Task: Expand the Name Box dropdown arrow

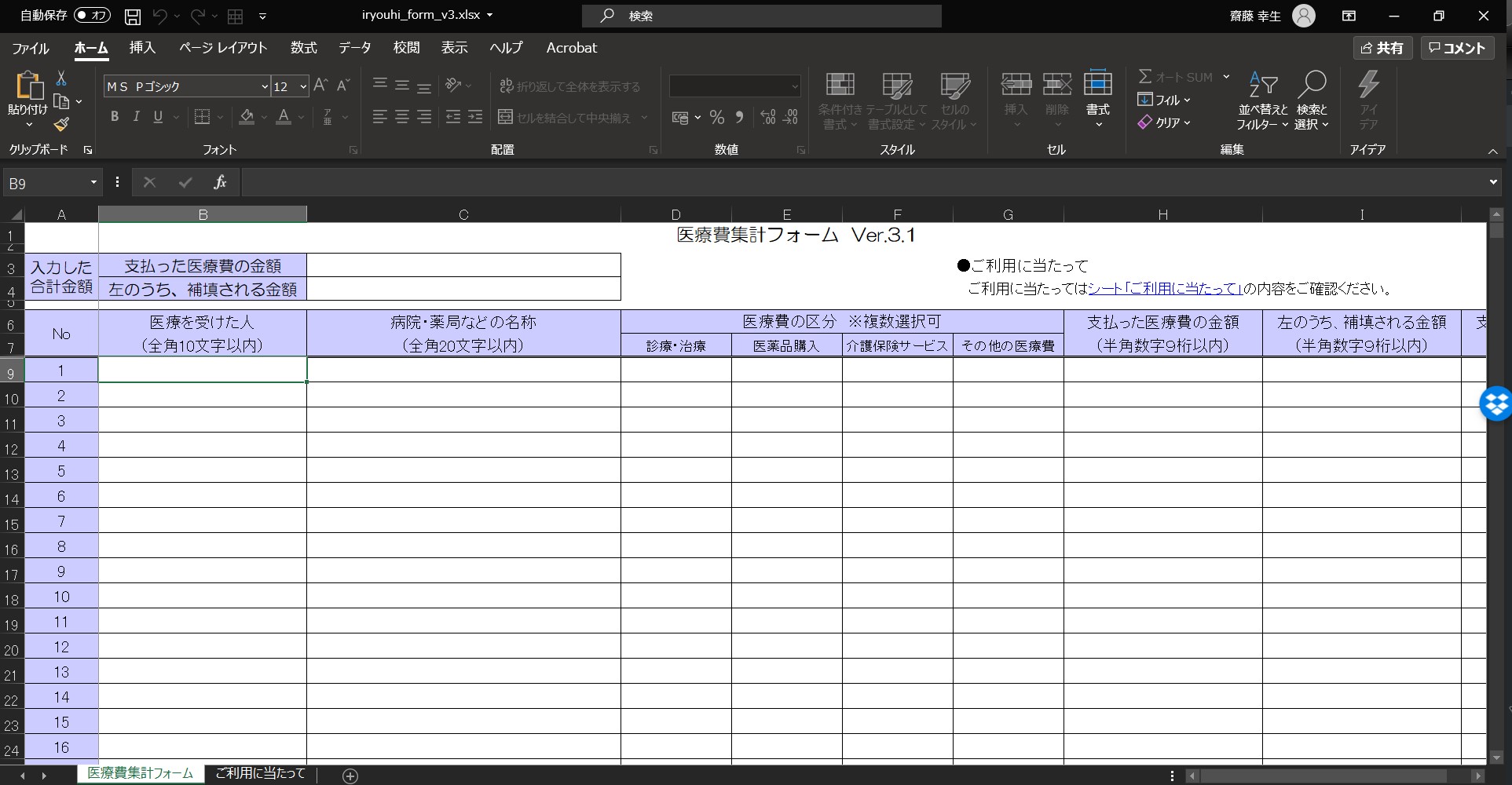Action: point(93,182)
